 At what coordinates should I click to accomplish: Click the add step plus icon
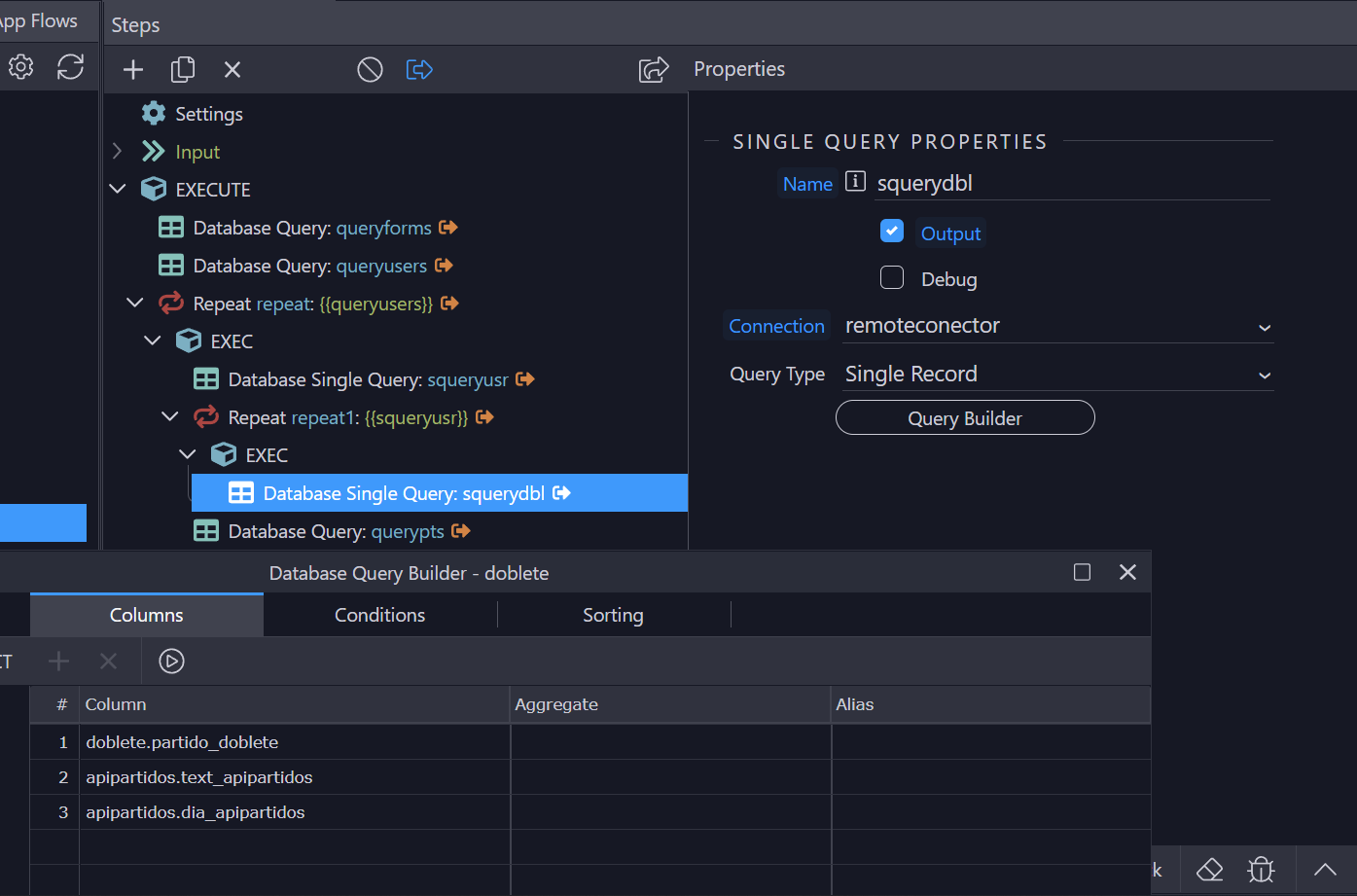133,70
